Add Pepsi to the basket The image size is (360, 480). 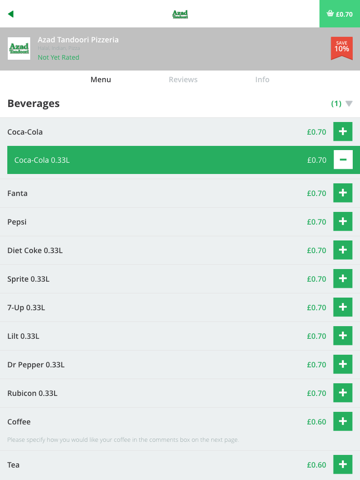(x=343, y=221)
